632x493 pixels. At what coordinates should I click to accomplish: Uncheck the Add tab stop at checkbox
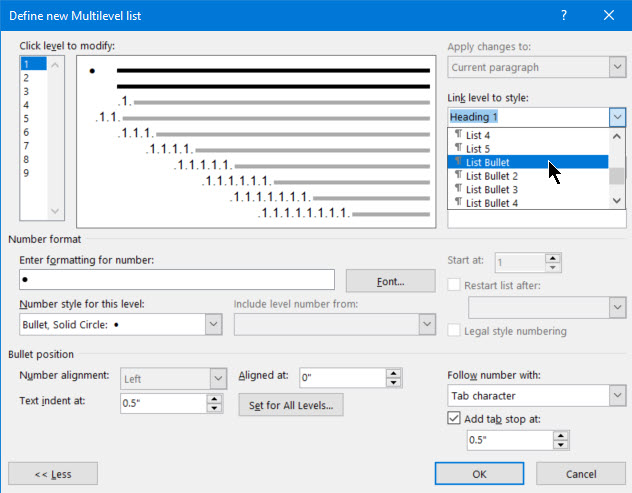(x=454, y=418)
